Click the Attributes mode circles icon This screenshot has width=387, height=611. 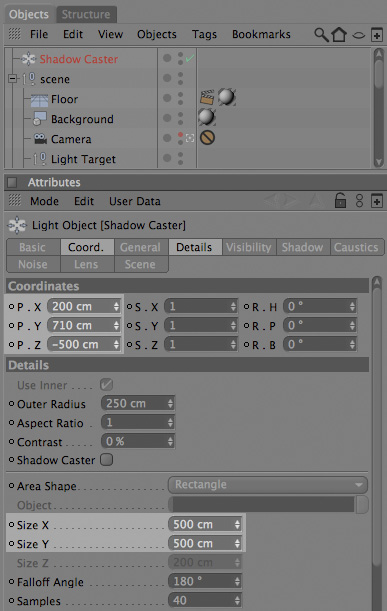tap(359, 201)
